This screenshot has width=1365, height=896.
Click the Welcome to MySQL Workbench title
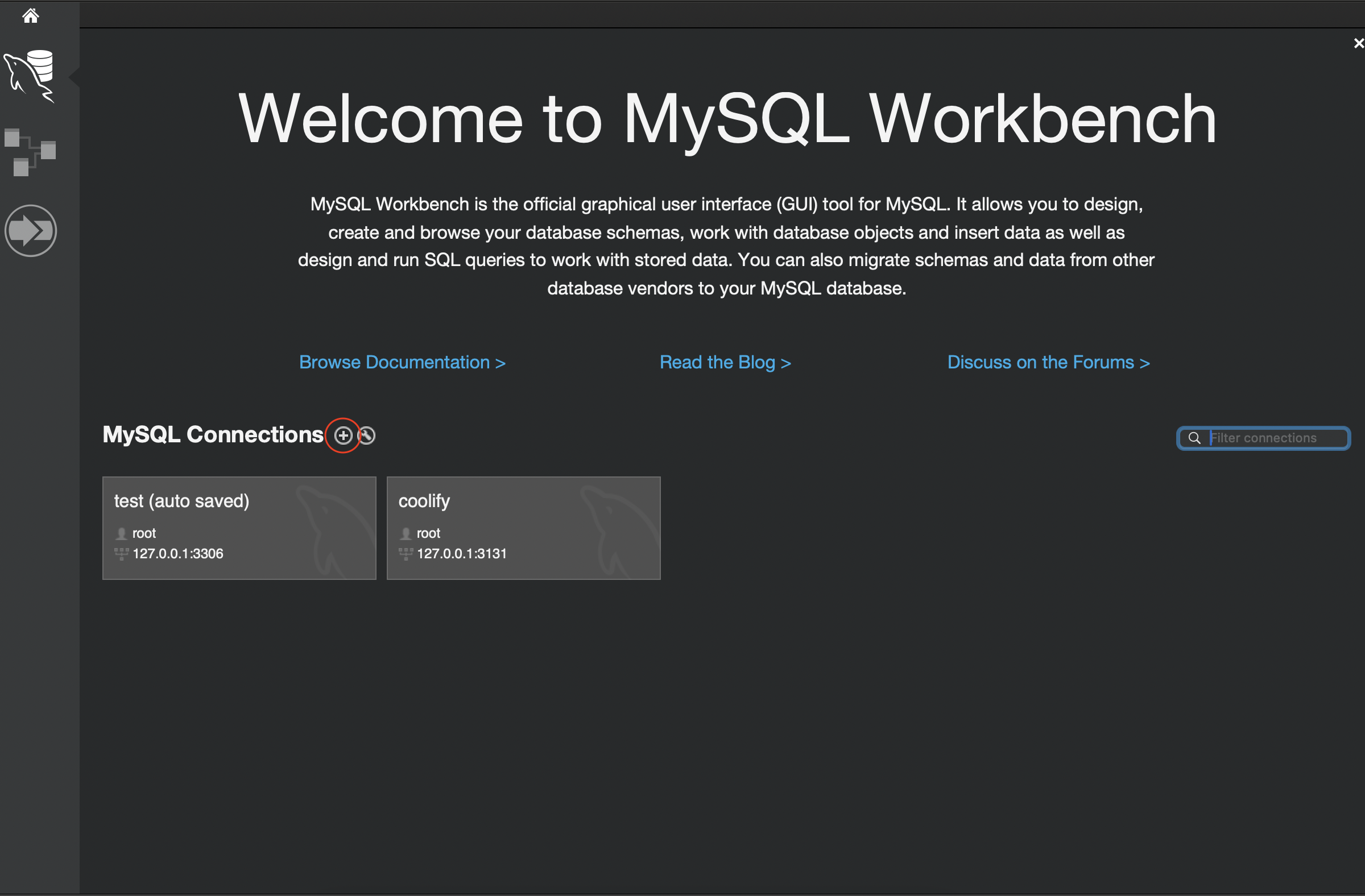(x=727, y=119)
